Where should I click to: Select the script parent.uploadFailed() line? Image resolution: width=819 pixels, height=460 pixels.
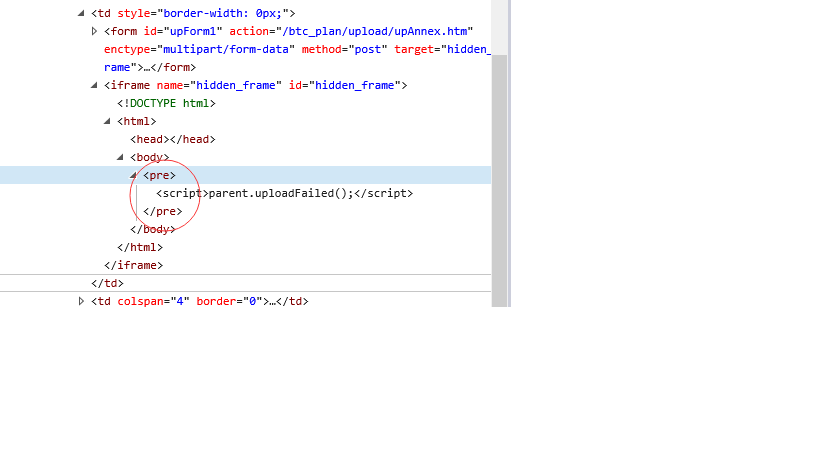(x=285, y=193)
